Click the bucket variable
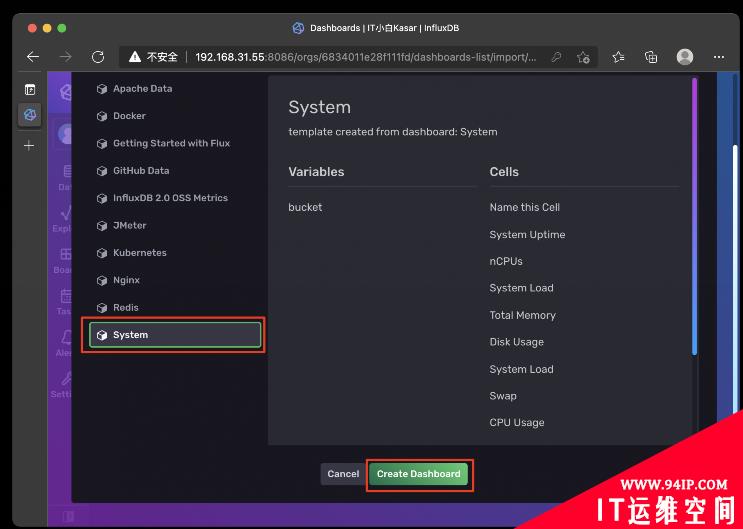Viewport: 743px width, 529px height. click(x=305, y=207)
